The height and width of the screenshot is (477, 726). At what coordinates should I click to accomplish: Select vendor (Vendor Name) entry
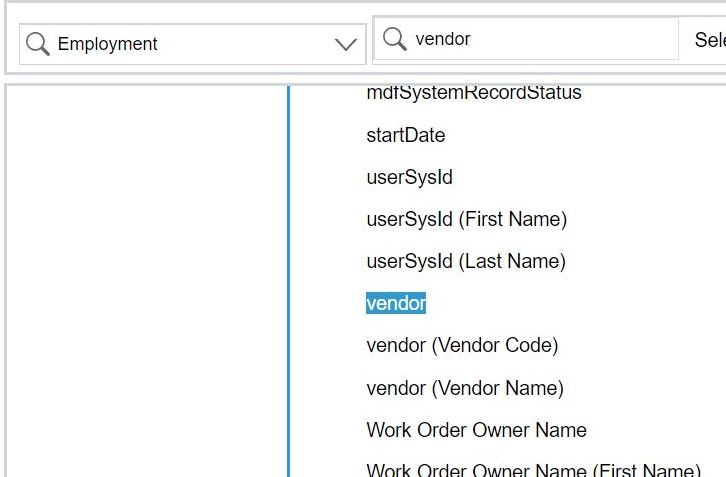pyautogui.click(x=465, y=388)
